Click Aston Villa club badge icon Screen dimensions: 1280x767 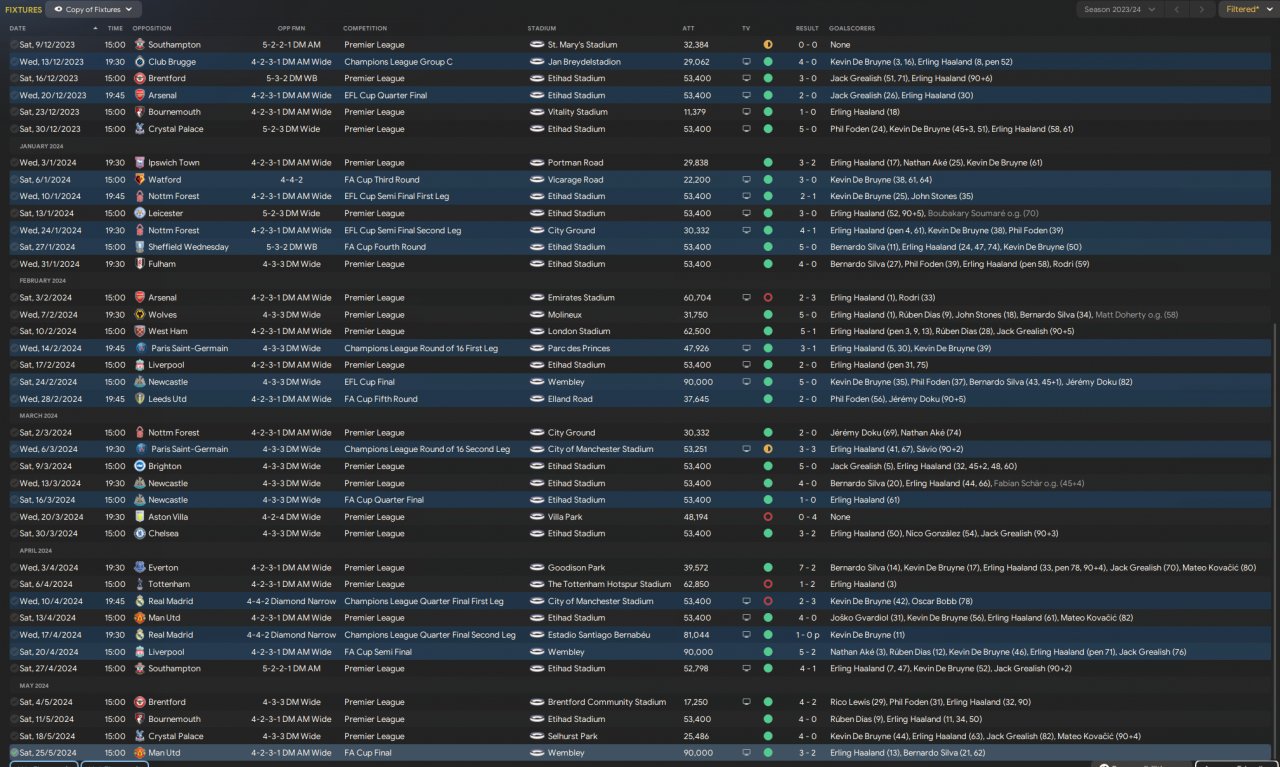click(140, 517)
